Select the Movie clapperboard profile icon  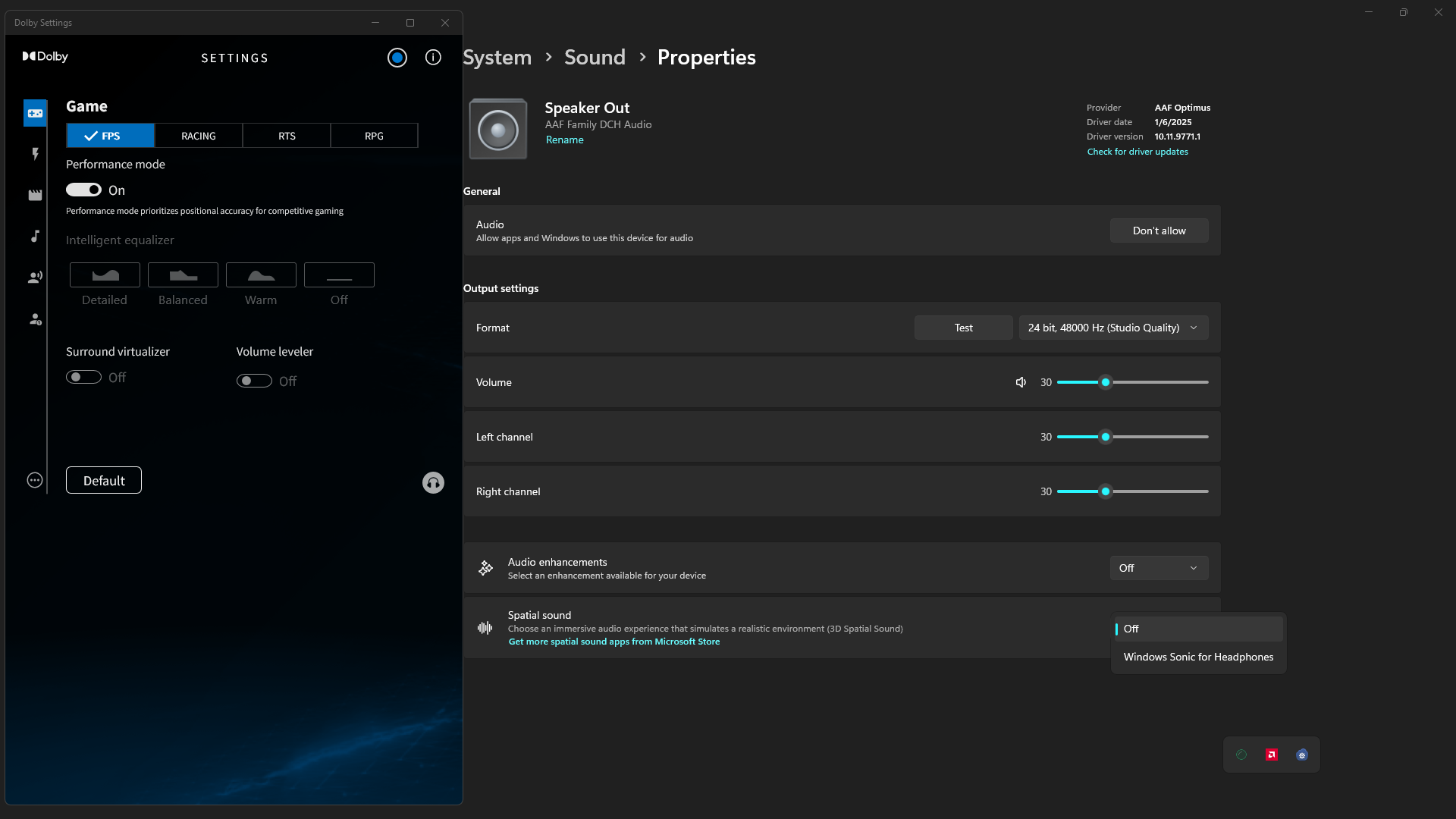pos(35,195)
